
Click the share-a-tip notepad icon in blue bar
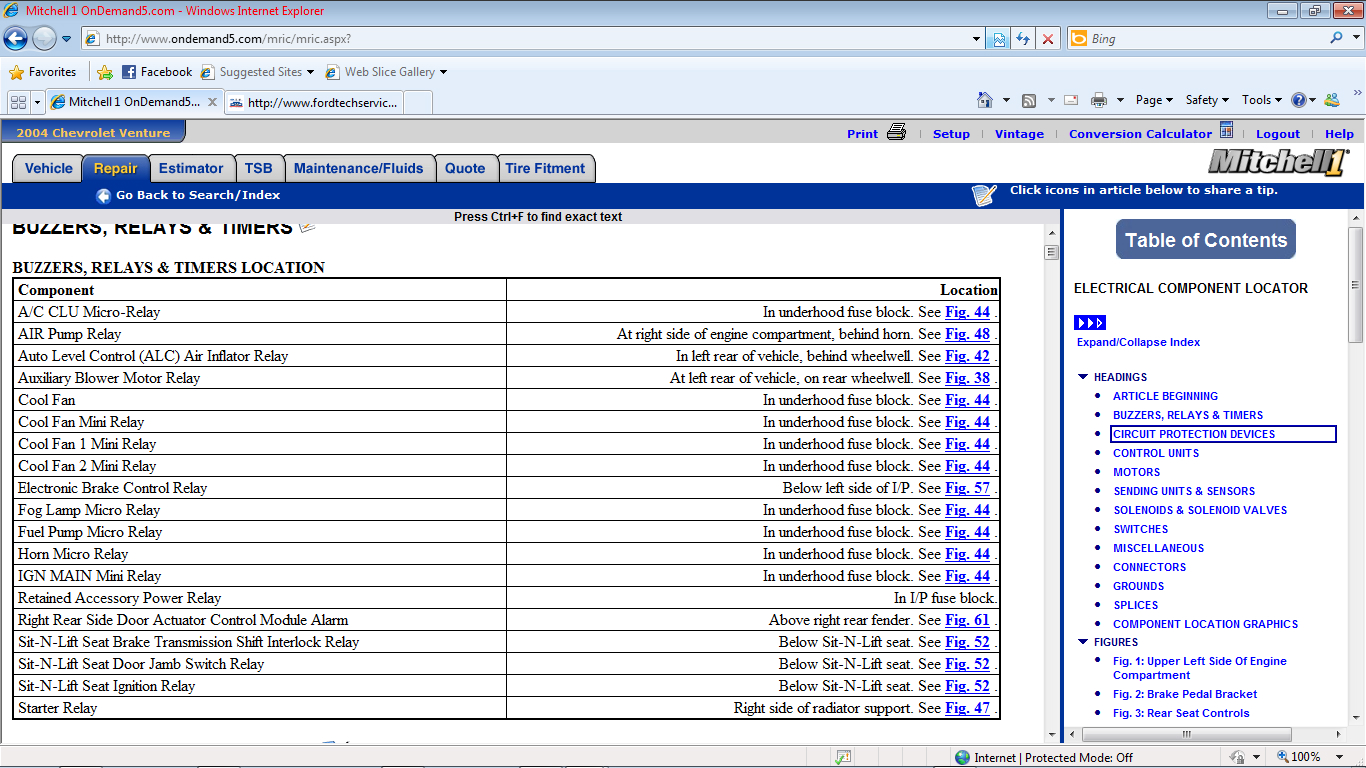(984, 195)
